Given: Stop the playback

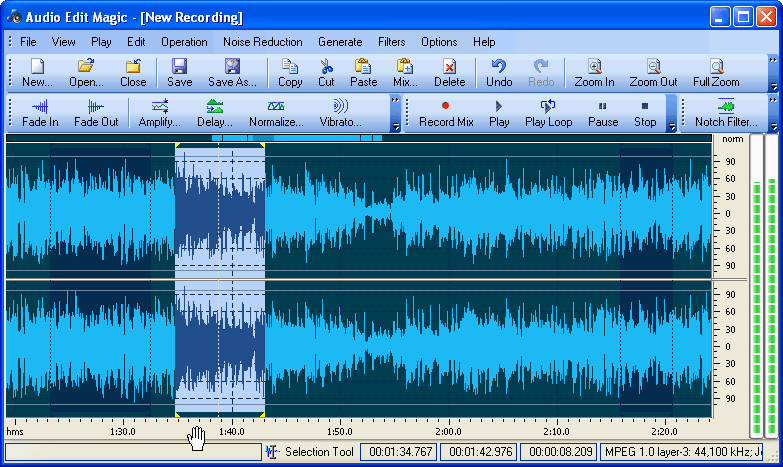Looking at the screenshot, I should click(x=645, y=113).
